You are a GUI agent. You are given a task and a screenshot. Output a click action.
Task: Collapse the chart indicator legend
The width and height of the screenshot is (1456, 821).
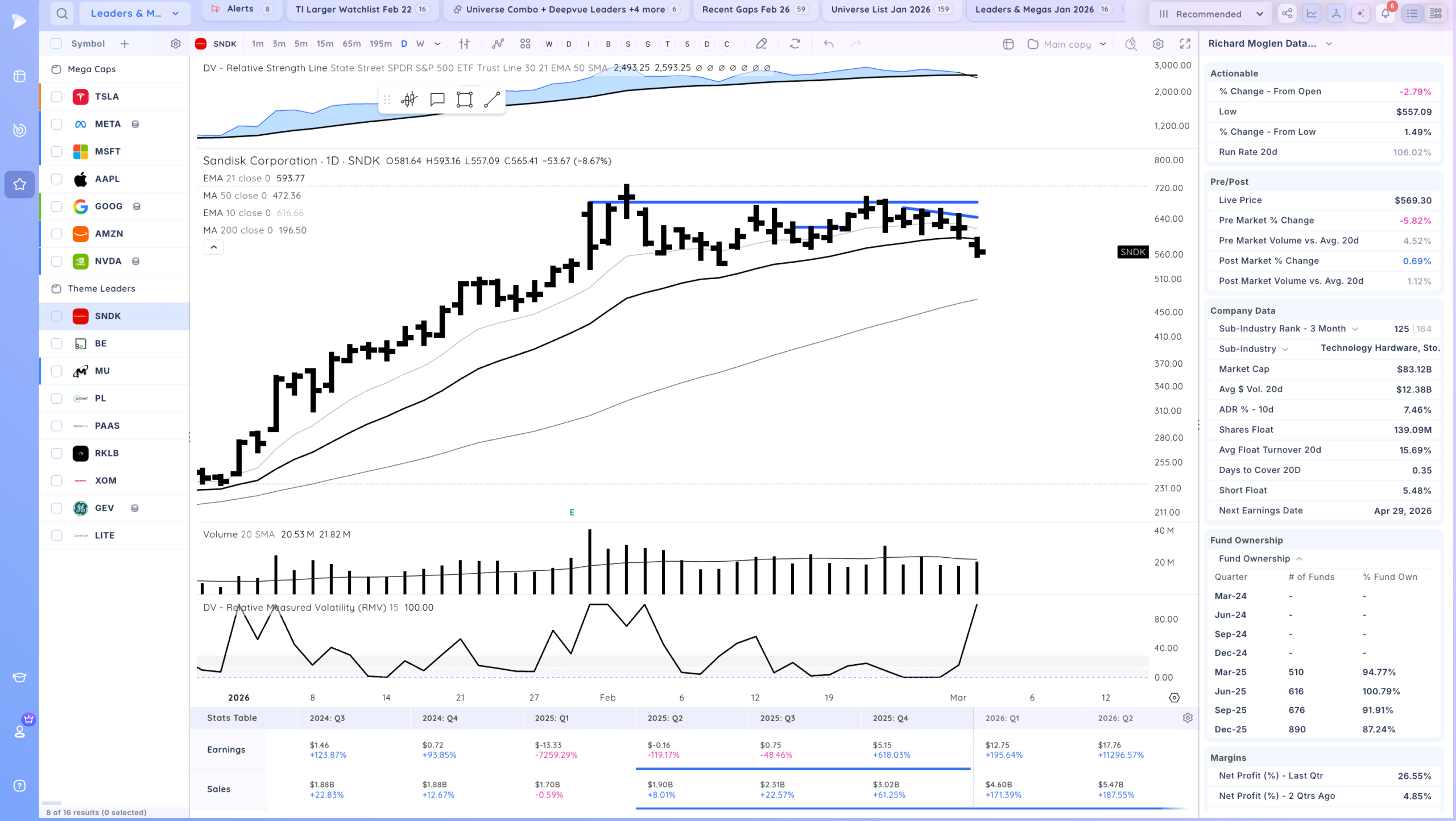tap(214, 247)
